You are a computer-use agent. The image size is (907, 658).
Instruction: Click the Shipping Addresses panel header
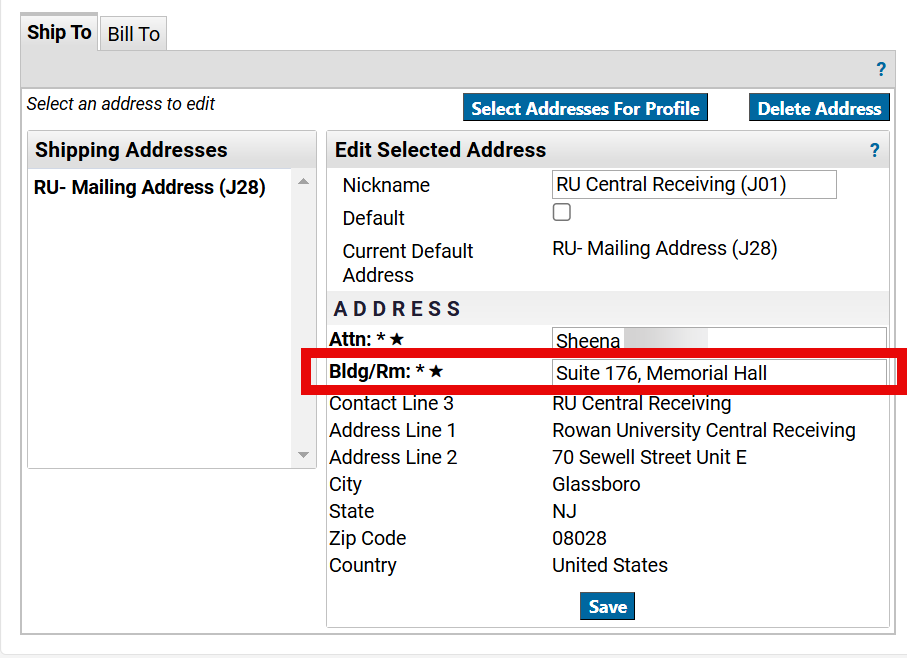pos(131,150)
